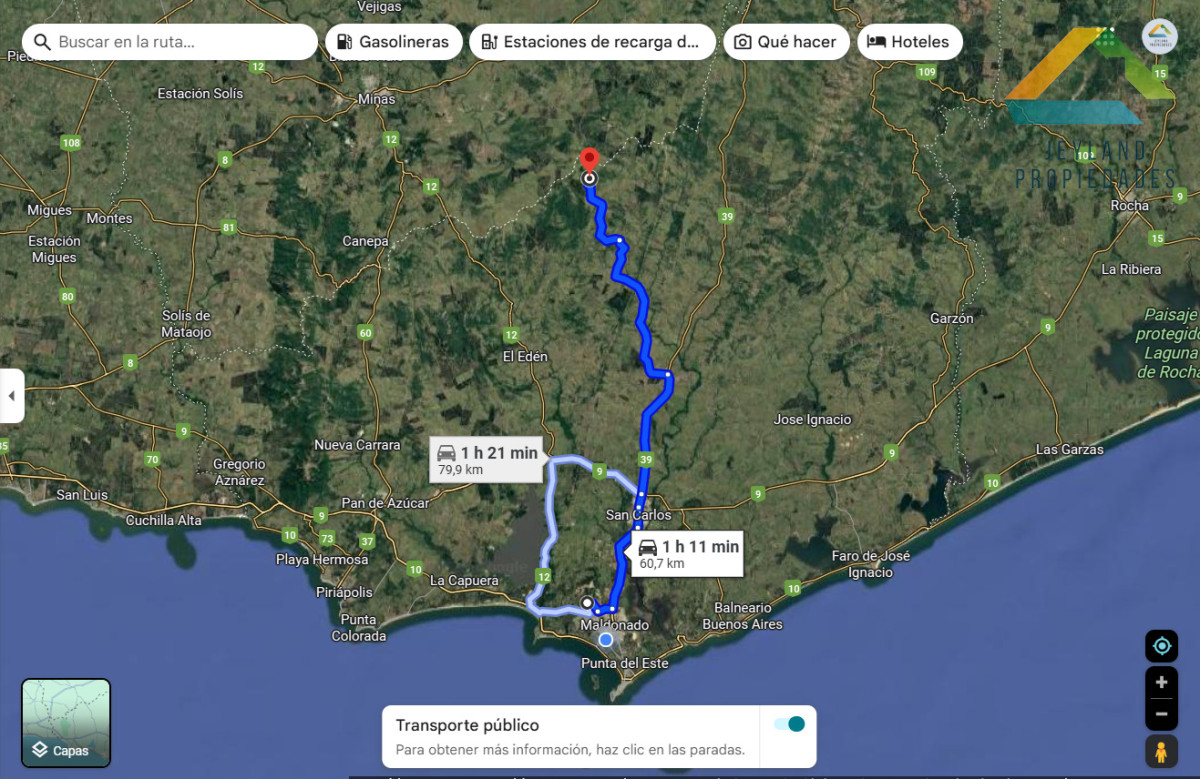This screenshot has width=1200, height=779.
Task: Click the red destination pin marker
Action: (x=590, y=160)
